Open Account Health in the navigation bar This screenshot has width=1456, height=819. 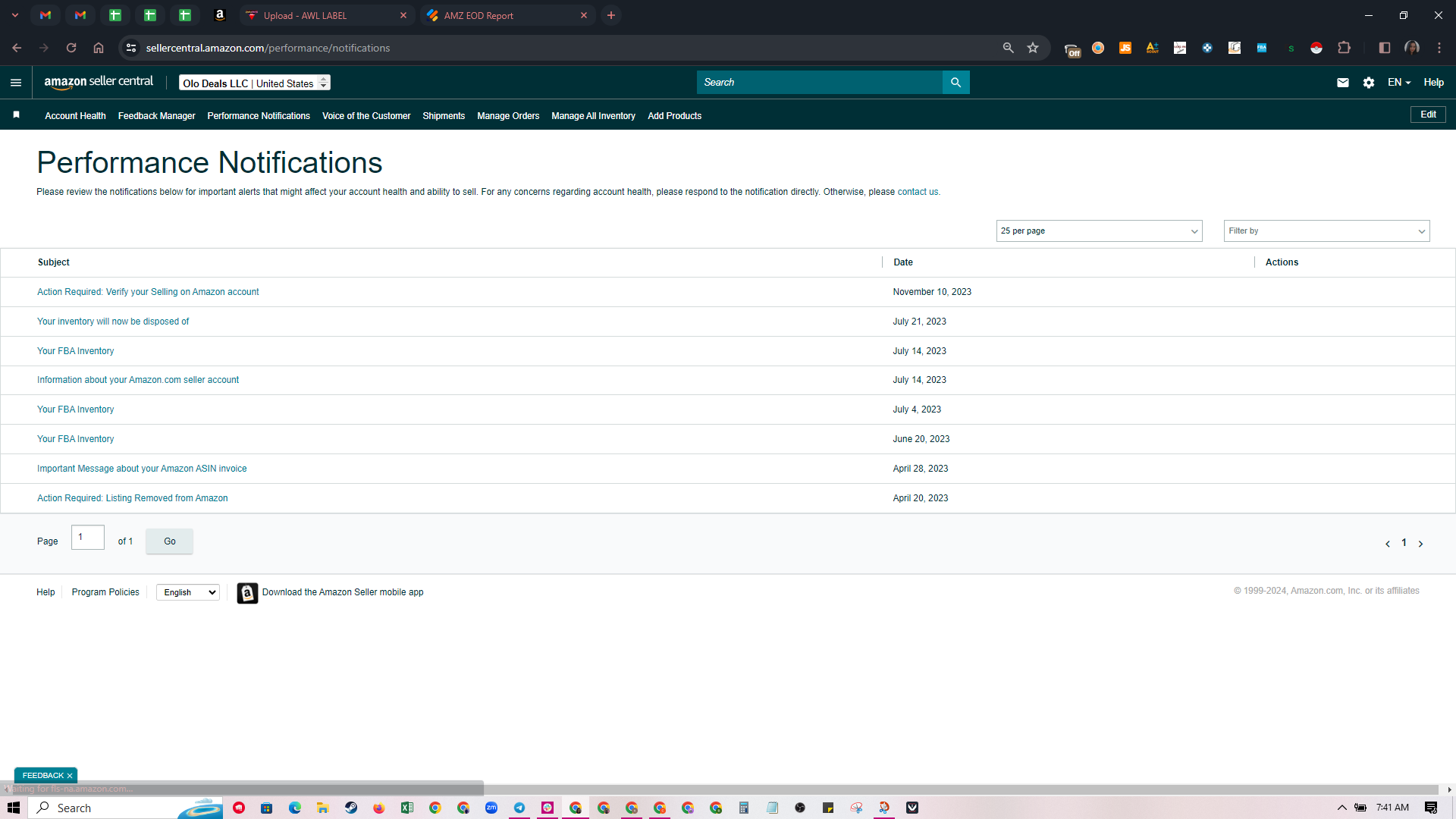pos(75,116)
